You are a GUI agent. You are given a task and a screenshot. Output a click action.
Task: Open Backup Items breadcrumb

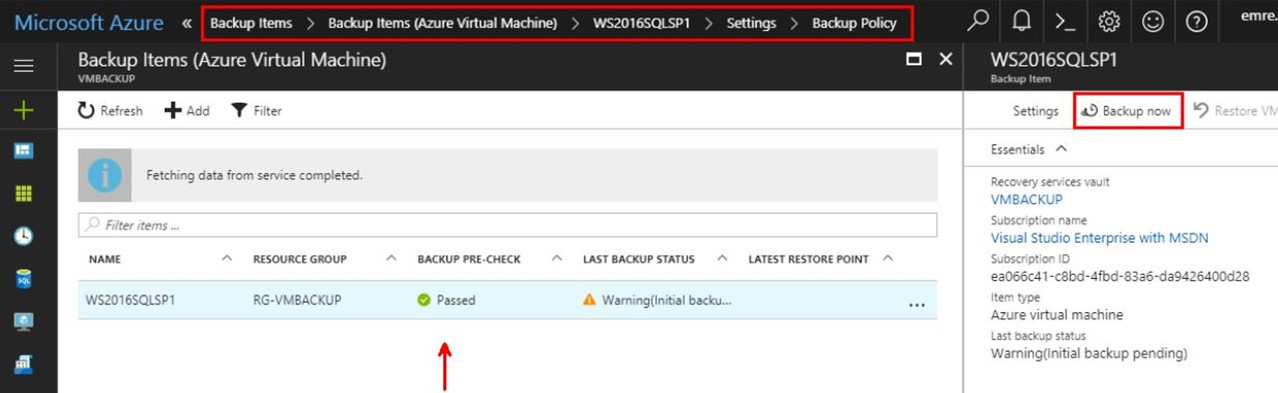pyautogui.click(x=251, y=23)
